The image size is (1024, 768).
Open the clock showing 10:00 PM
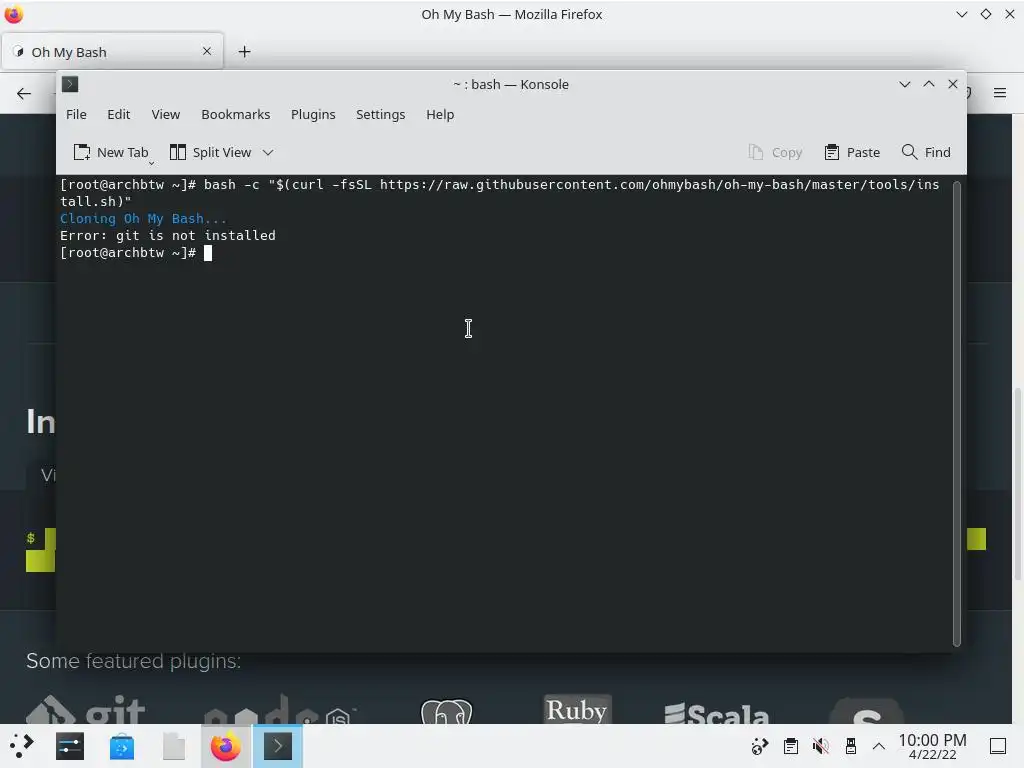pyautogui.click(x=932, y=746)
